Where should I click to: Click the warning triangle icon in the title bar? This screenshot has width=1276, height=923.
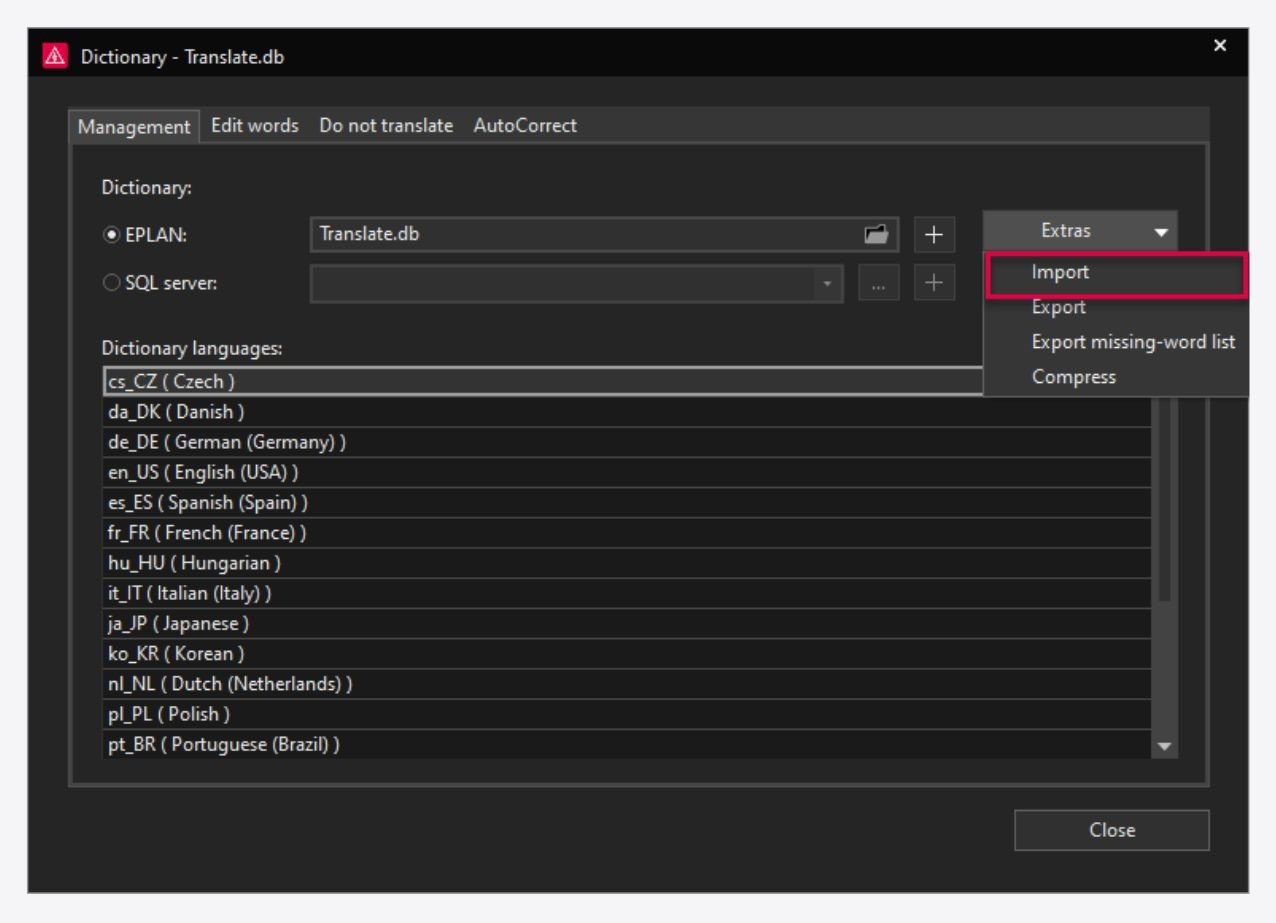click(x=55, y=45)
